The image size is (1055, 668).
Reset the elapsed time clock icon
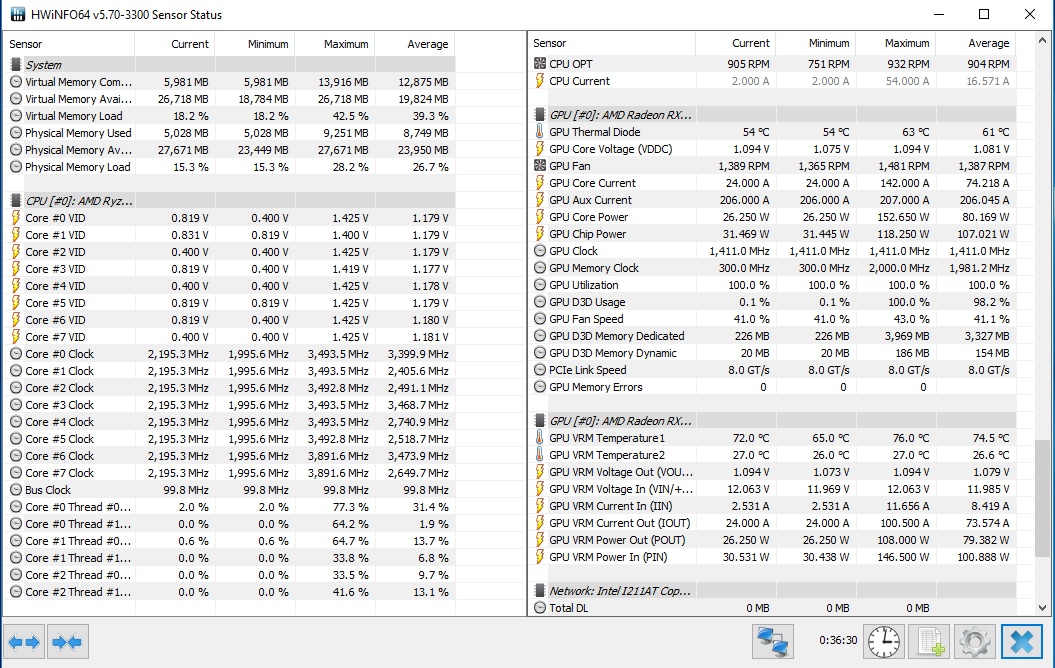click(x=883, y=641)
